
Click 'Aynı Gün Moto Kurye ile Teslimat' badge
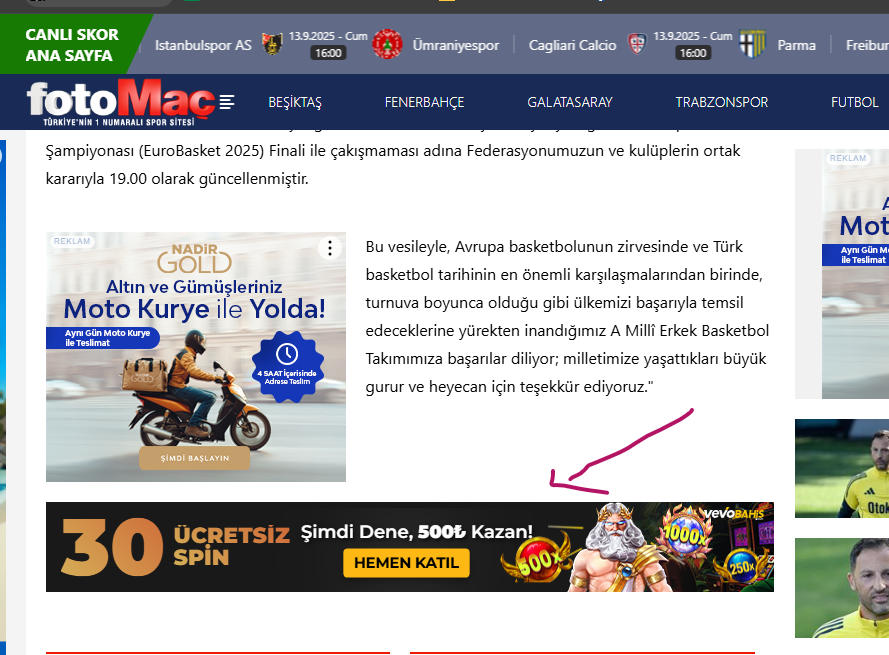pos(103,338)
